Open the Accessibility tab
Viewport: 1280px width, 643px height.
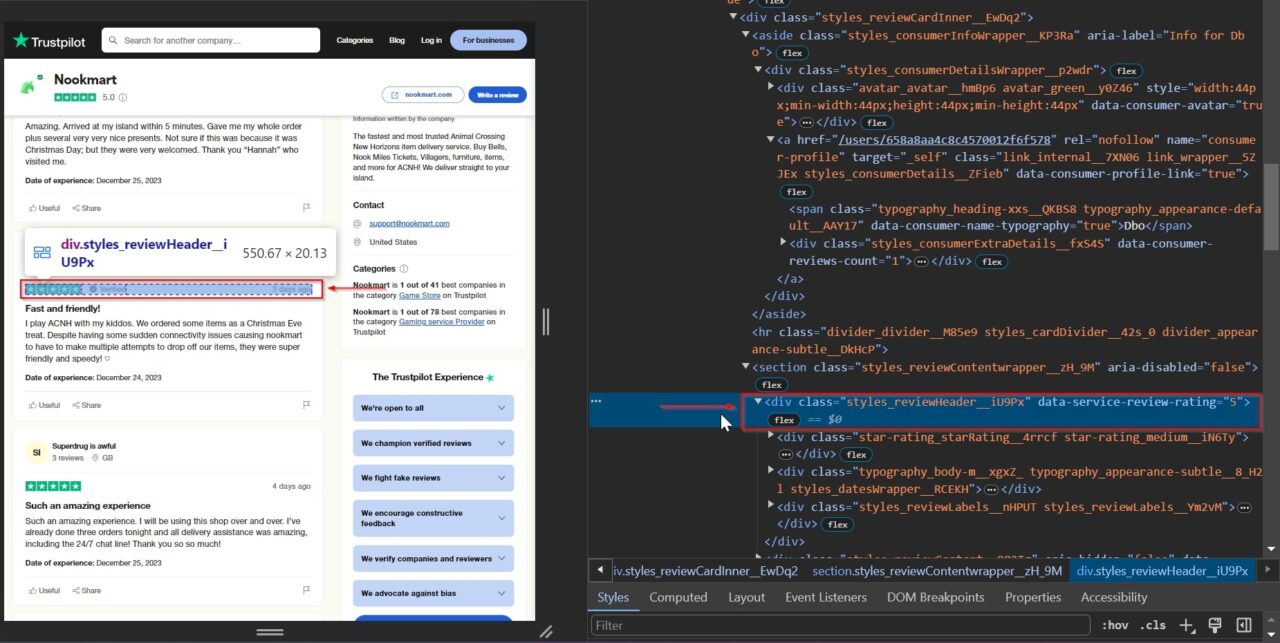click(1114, 597)
